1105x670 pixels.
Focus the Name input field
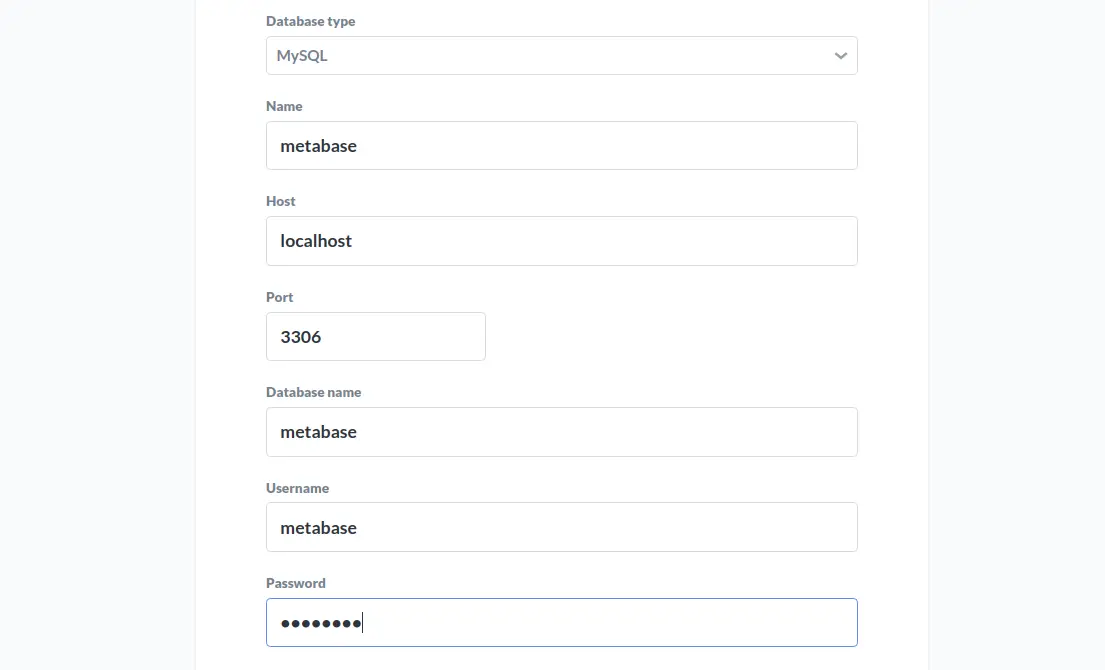coord(562,146)
